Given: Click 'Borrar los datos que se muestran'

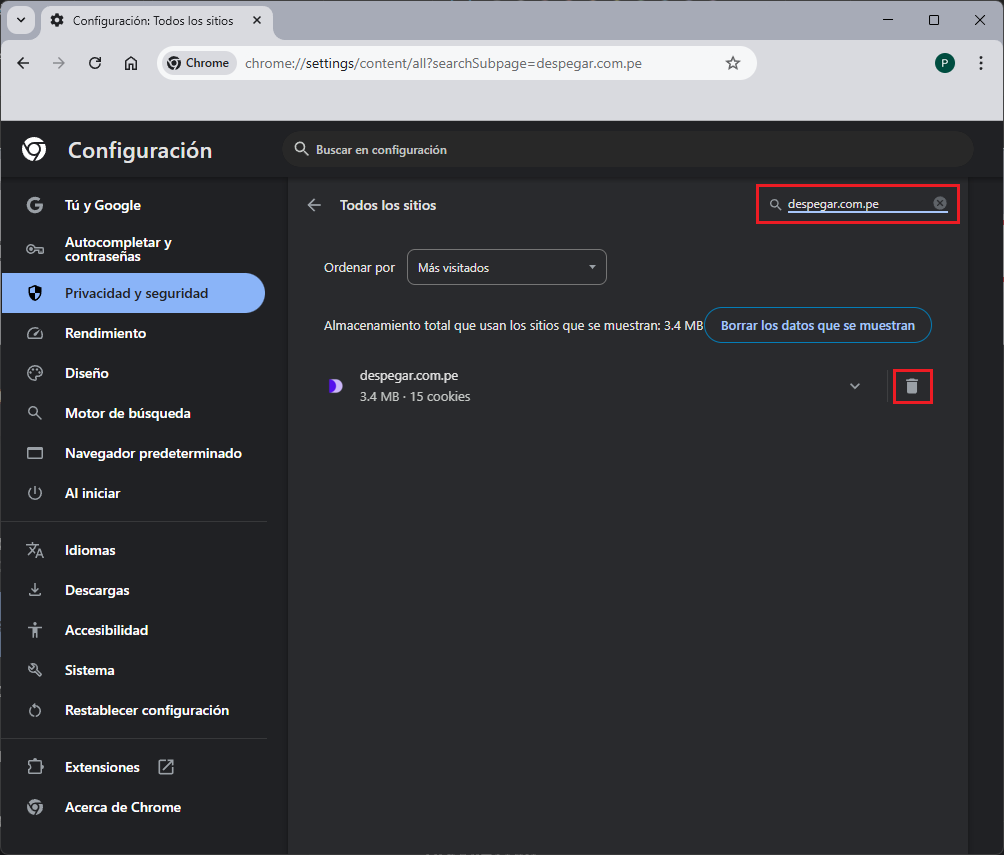Looking at the screenshot, I should point(818,325).
